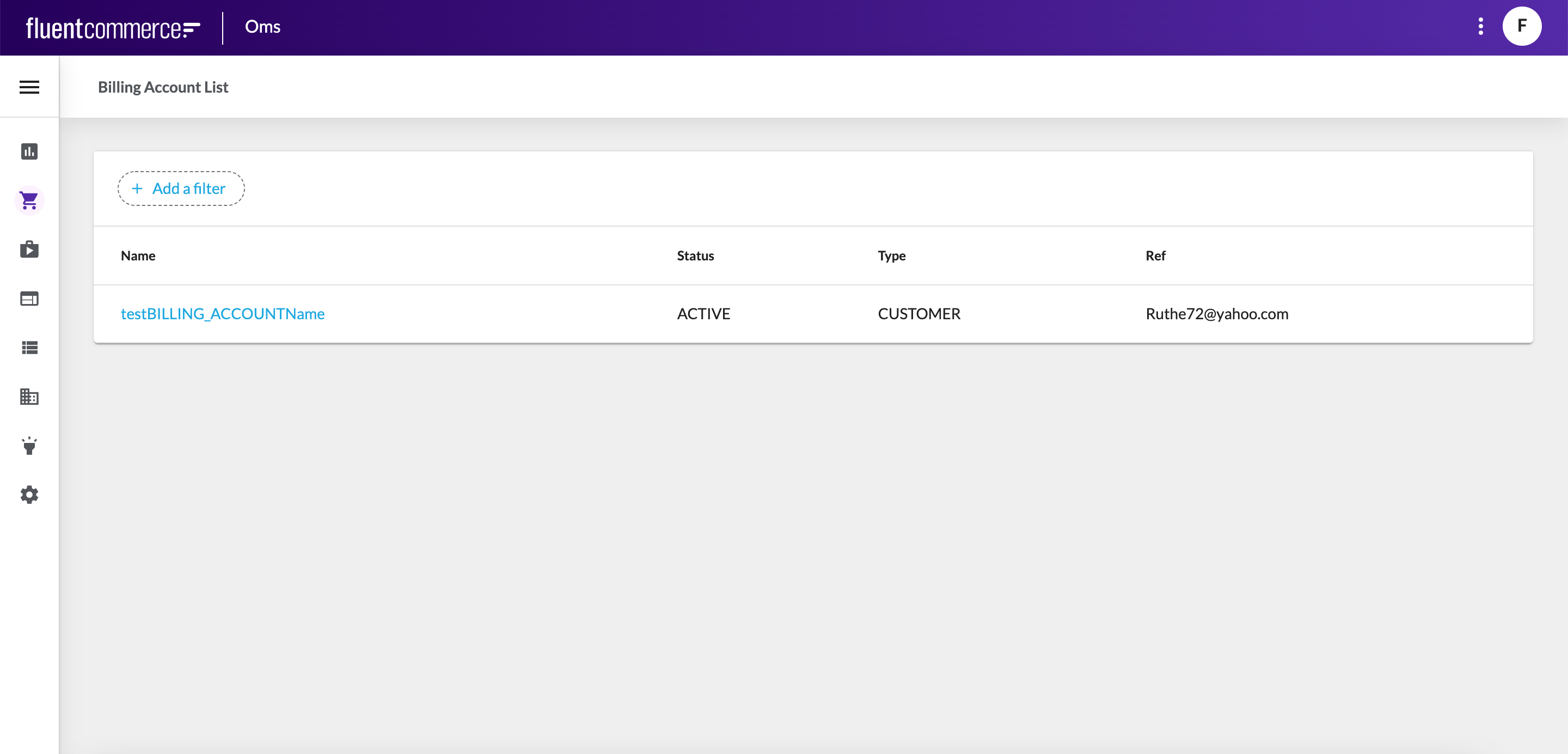This screenshot has height=754, width=1568.
Task: Open the three-dot more options menu
Action: [x=1480, y=26]
